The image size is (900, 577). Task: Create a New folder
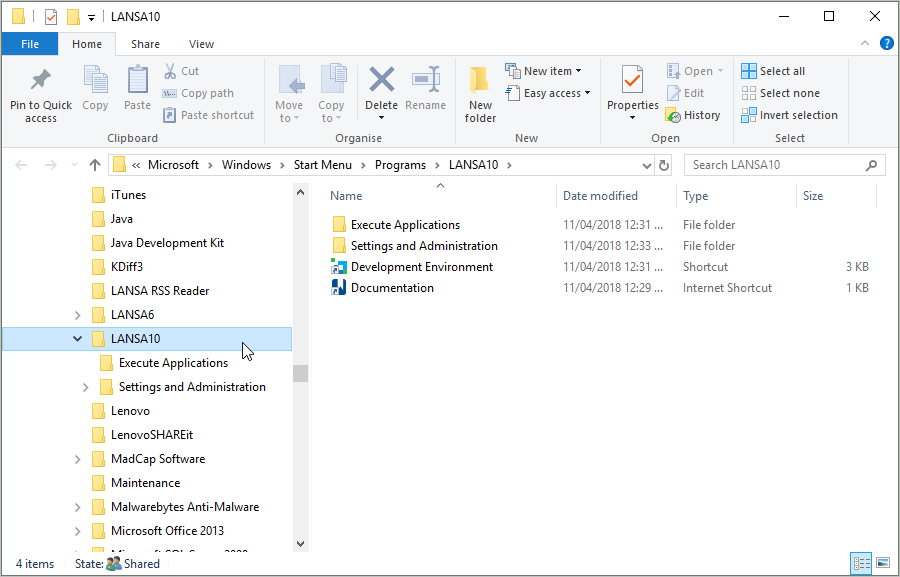point(480,95)
